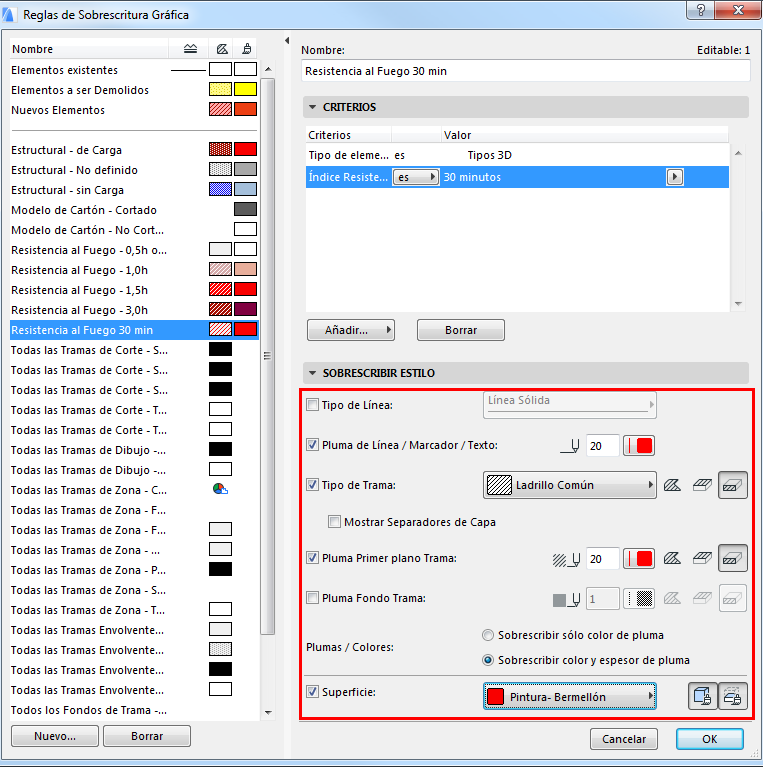Open background fill pen color swatch
The height and width of the screenshot is (767, 763).
tap(639, 598)
